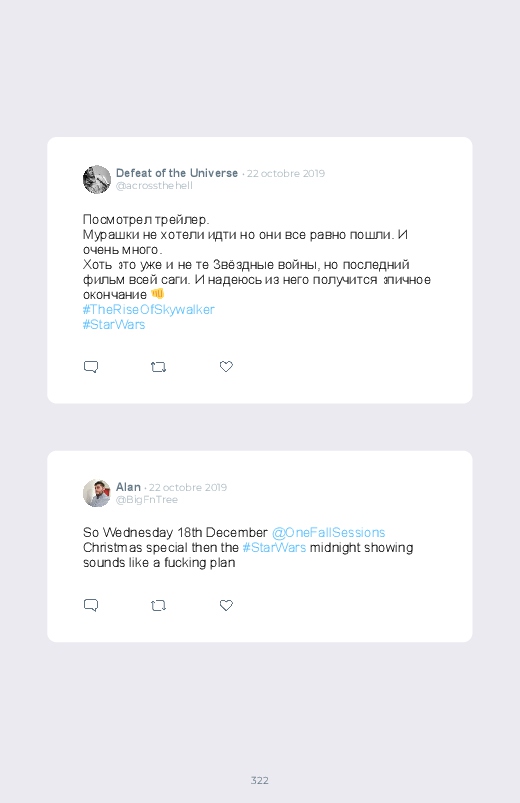
Task: Reply to Alan's tweet
Action: click(x=91, y=605)
